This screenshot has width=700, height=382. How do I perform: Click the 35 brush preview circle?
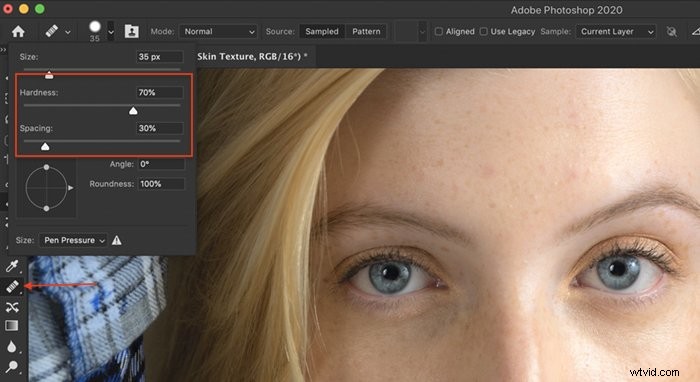pos(95,27)
